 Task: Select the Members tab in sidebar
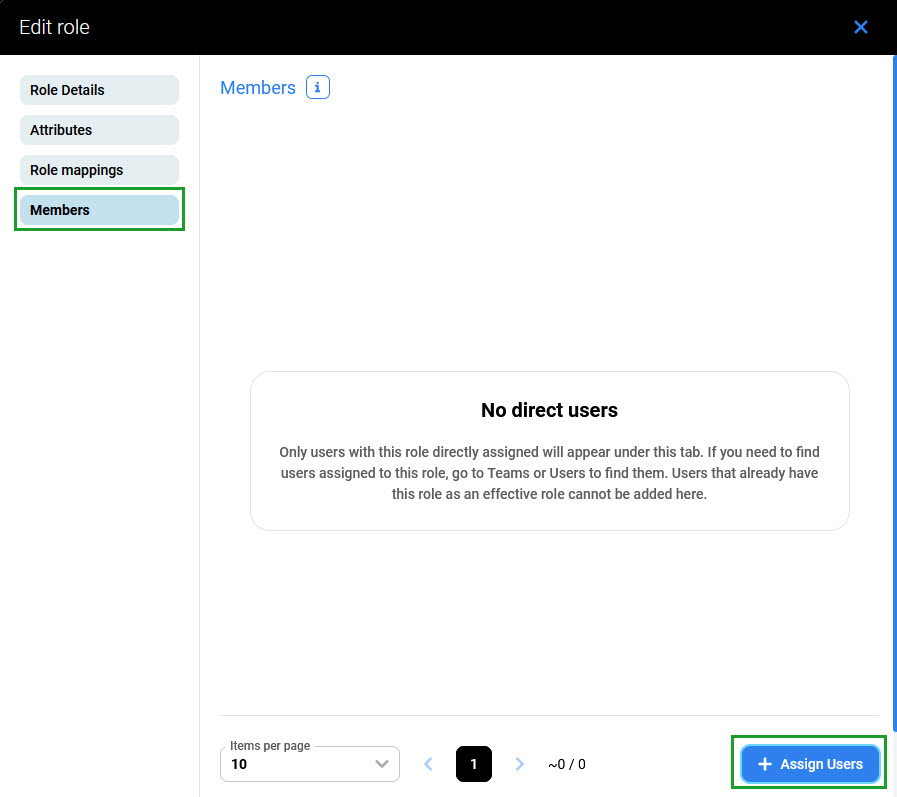click(99, 210)
